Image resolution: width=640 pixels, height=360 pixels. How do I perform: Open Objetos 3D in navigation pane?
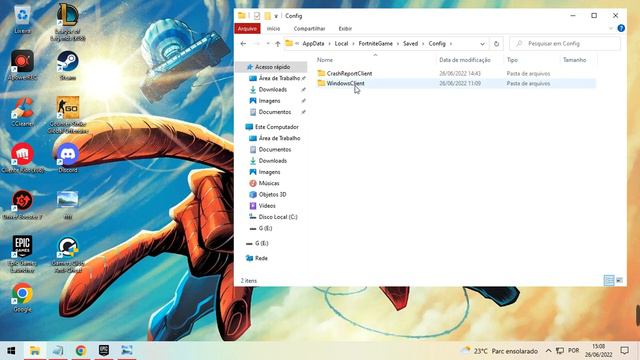pos(272,194)
